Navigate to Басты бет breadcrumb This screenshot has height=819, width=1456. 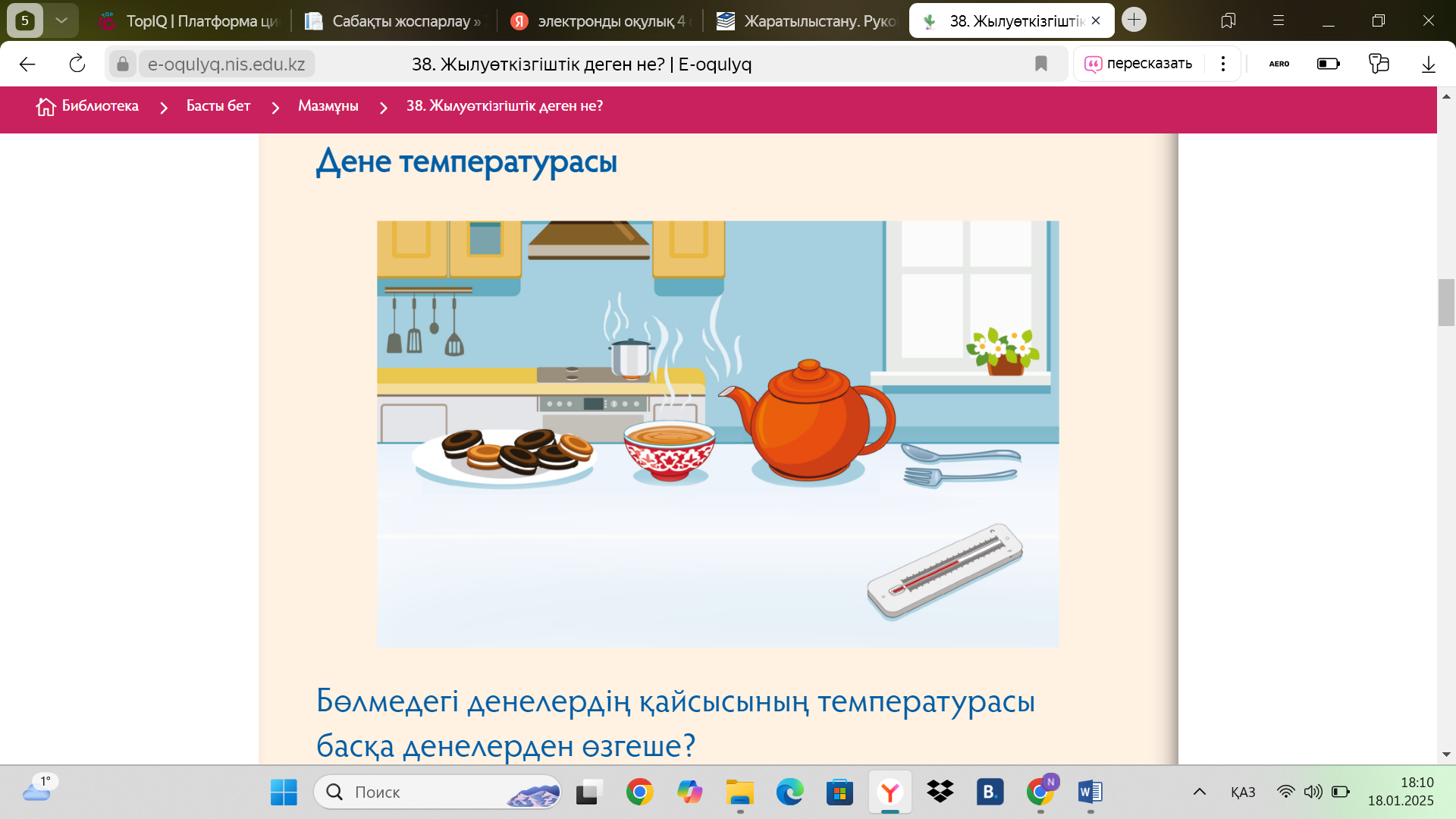218,106
